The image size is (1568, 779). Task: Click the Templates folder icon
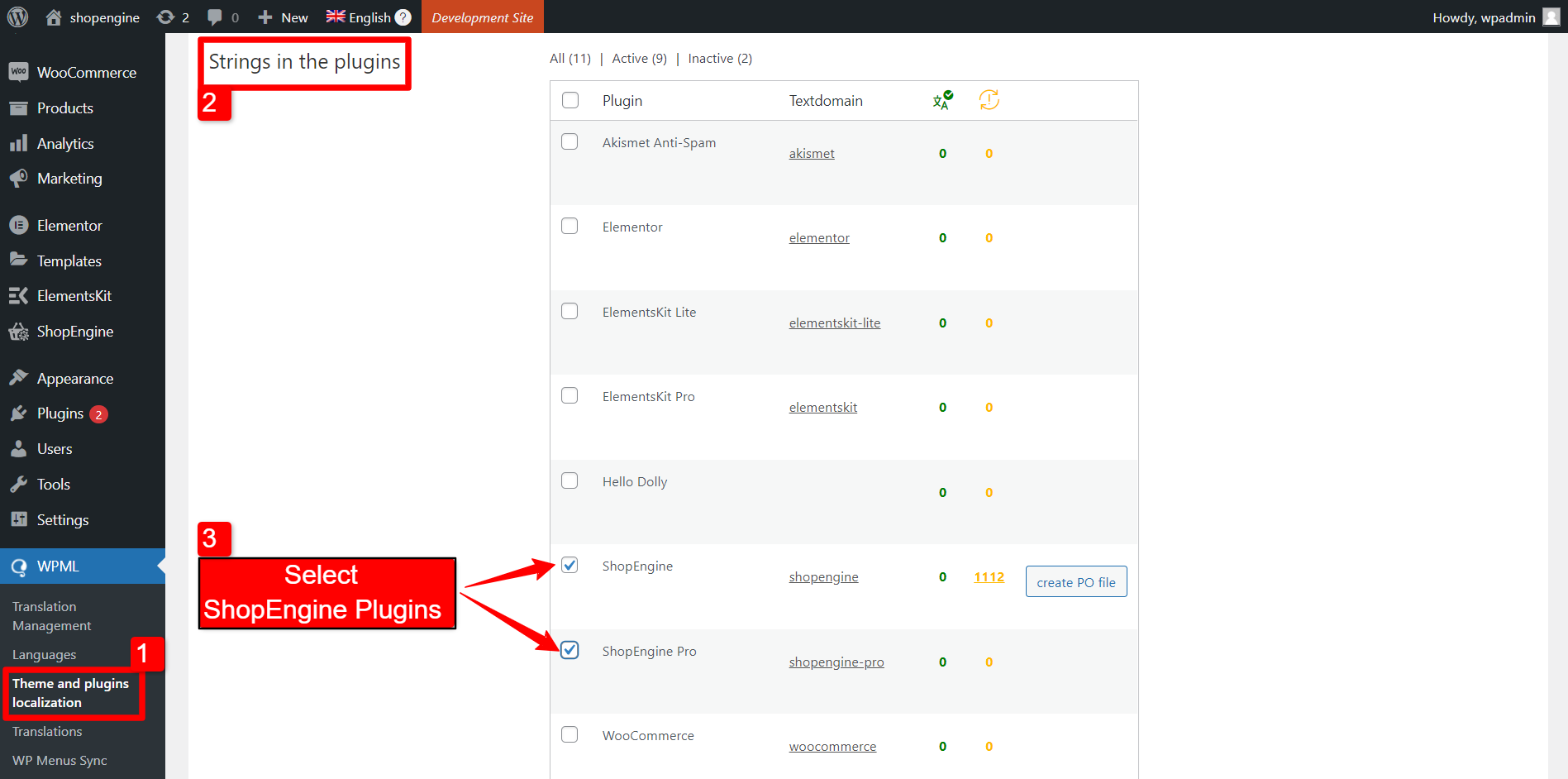(x=18, y=260)
